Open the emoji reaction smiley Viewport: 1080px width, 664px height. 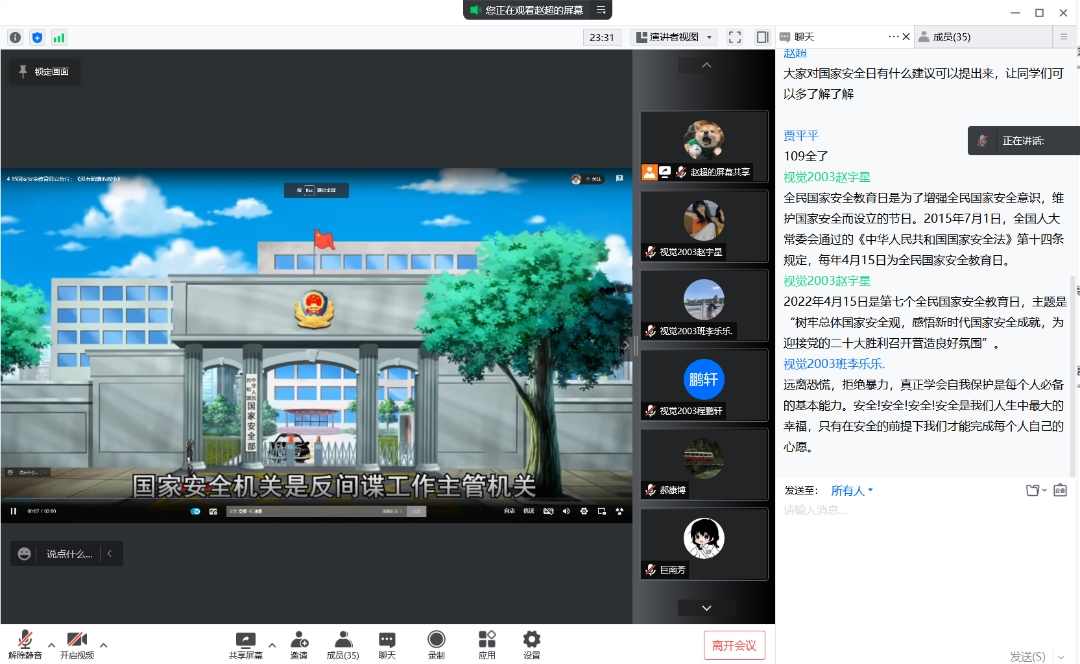pos(24,554)
